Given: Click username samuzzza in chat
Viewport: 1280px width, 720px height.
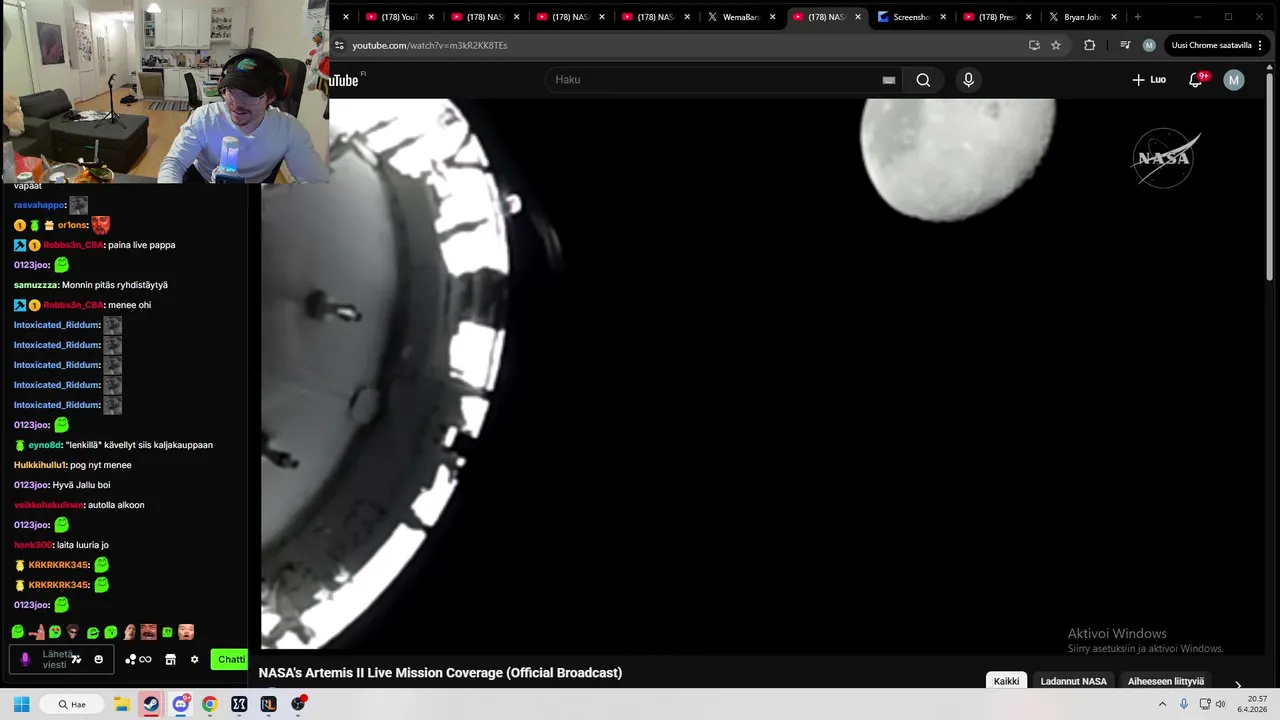Looking at the screenshot, I should click(36, 285).
